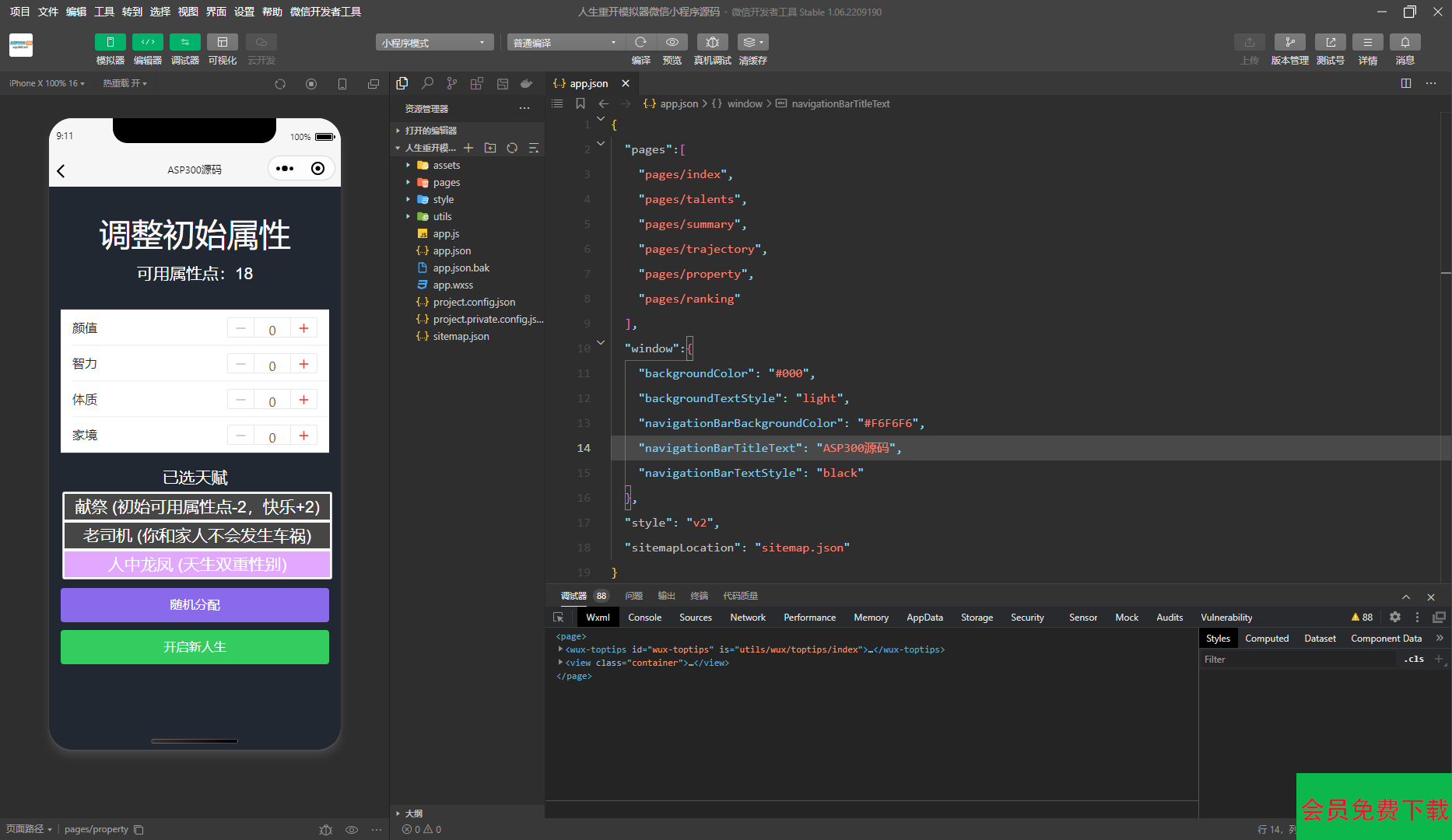The image size is (1452, 840).
Task: Toggle the editor panel button
Action: click(147, 43)
